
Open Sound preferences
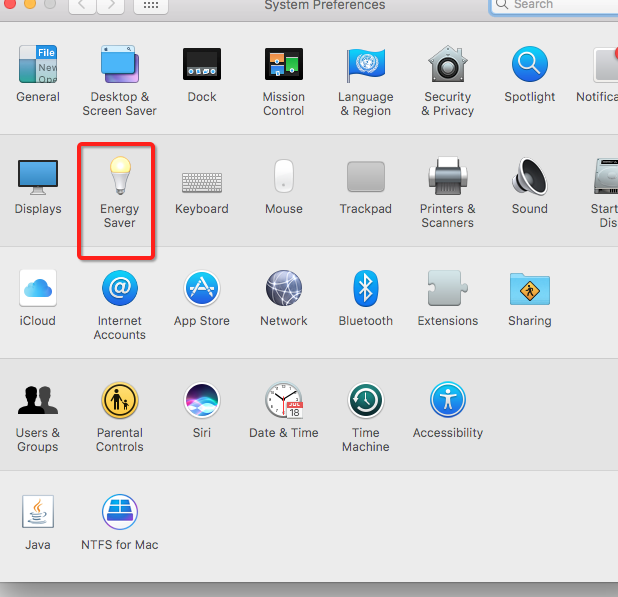click(x=530, y=186)
